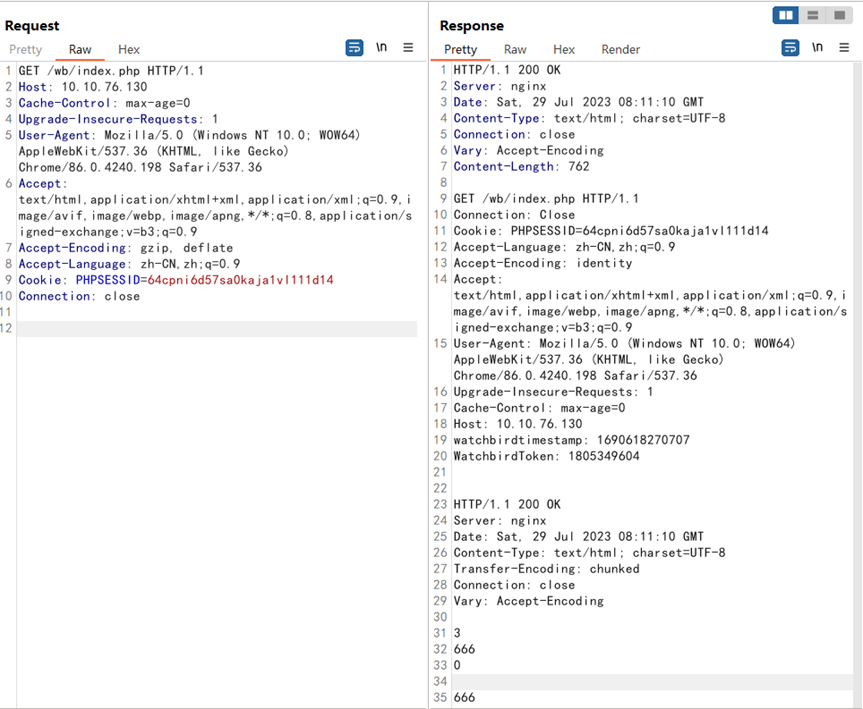
Task: Click the PHPSESSID cookie value in Request
Action: [240, 280]
